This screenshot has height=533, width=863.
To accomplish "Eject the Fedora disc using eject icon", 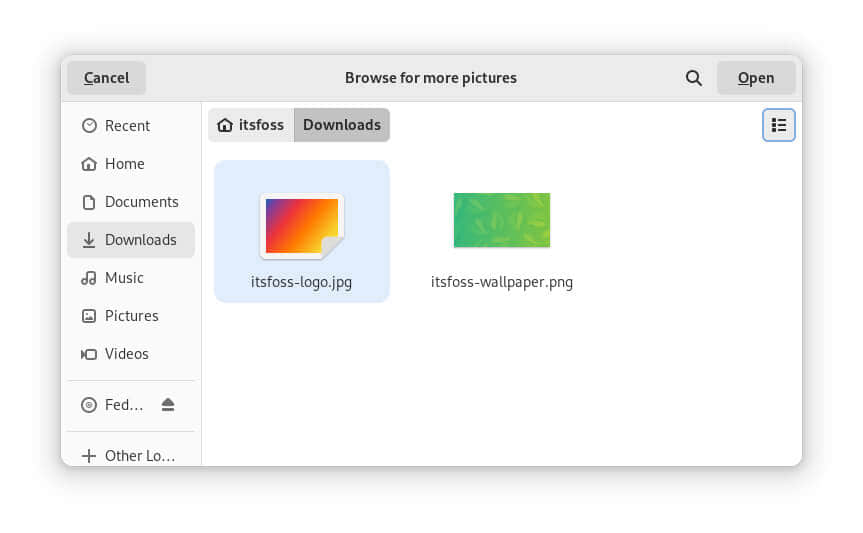I will pyautogui.click(x=168, y=405).
